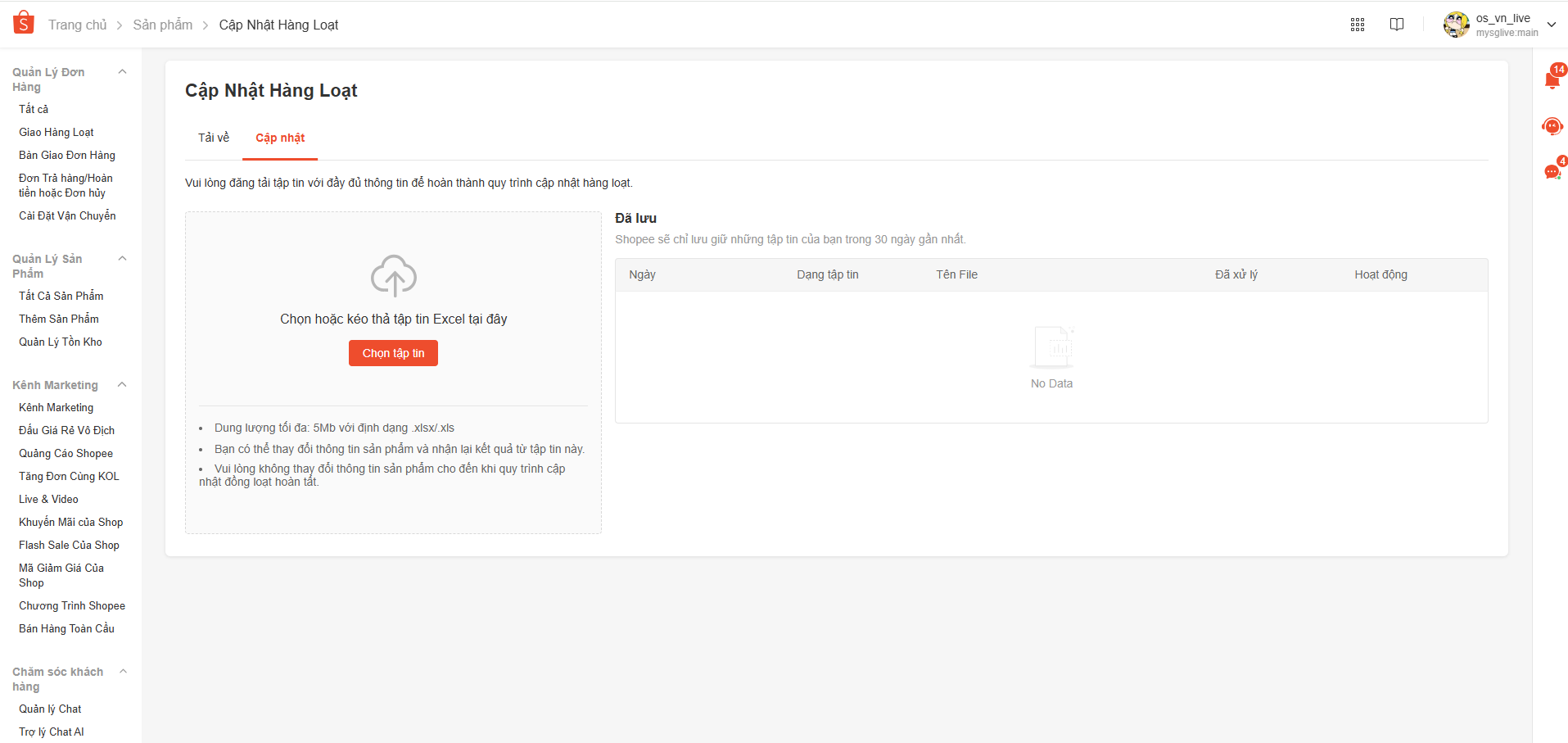Click the Shopee logo icon
Viewport: 1568px width, 743px height.
[24, 23]
